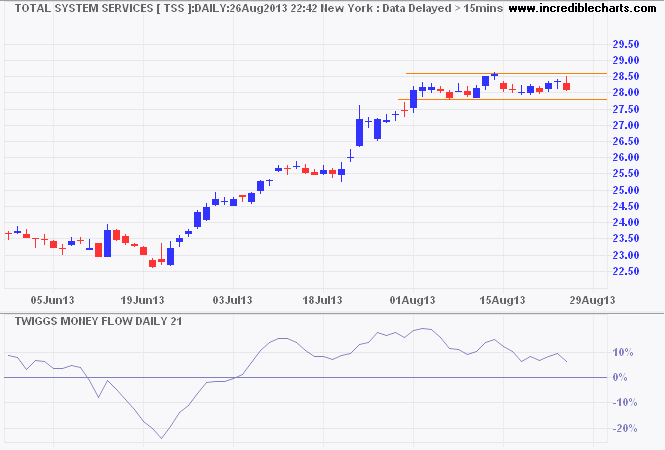
Task: Click the 24.00 price axis label
Action: [x=626, y=223]
